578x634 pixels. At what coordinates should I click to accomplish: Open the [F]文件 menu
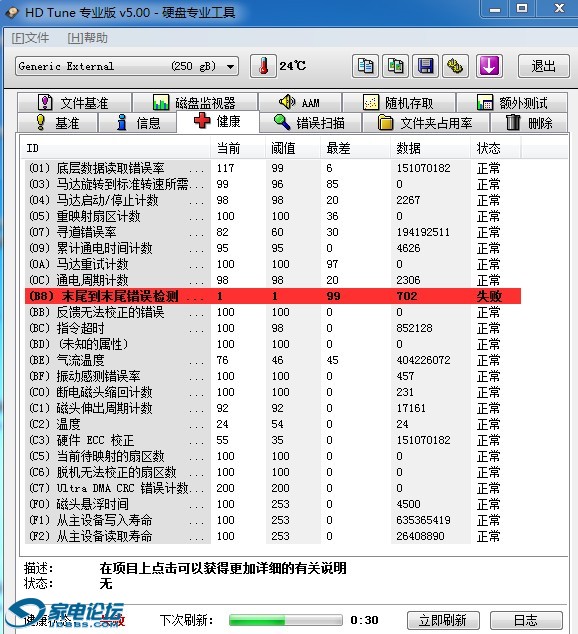point(30,38)
